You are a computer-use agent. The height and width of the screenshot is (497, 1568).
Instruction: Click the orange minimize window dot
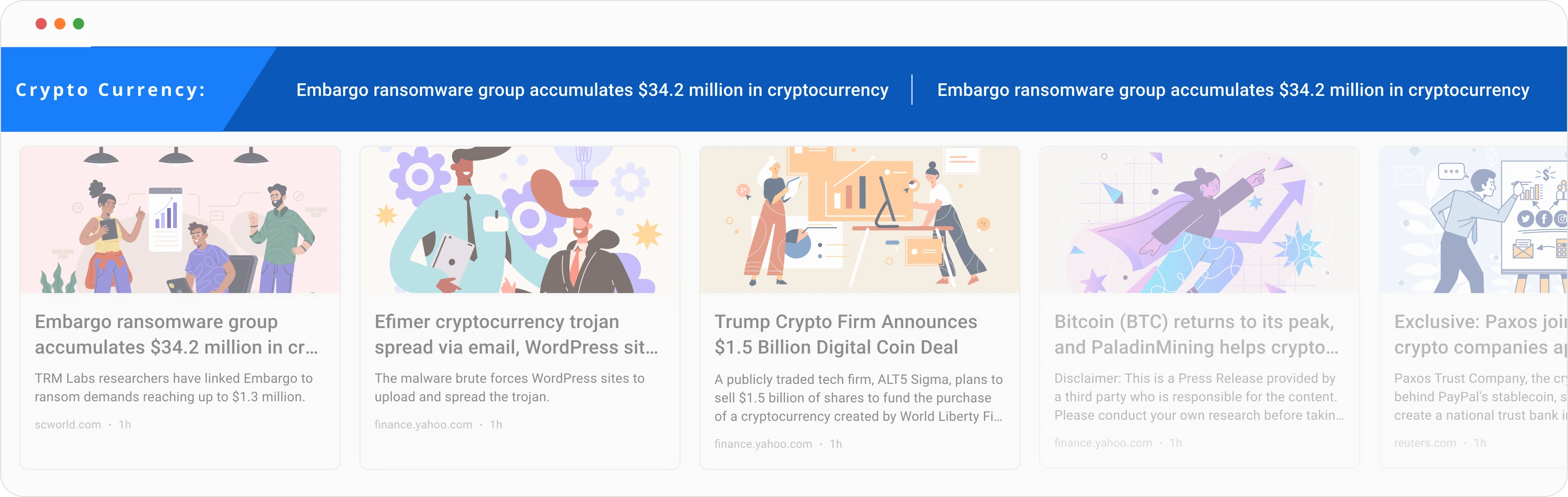60,24
